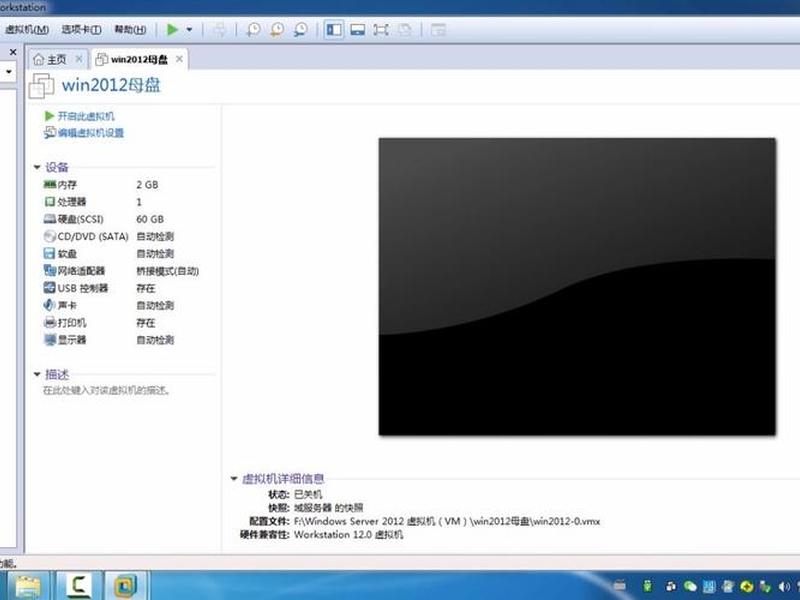Click the 2 GB memory value
The width and height of the screenshot is (800, 600).
click(147, 185)
